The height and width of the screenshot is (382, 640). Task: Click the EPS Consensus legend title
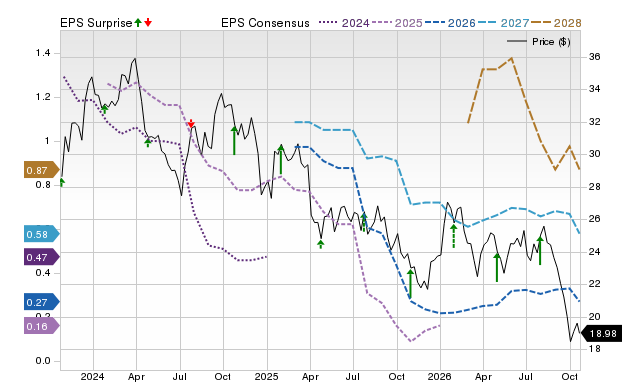(265, 23)
